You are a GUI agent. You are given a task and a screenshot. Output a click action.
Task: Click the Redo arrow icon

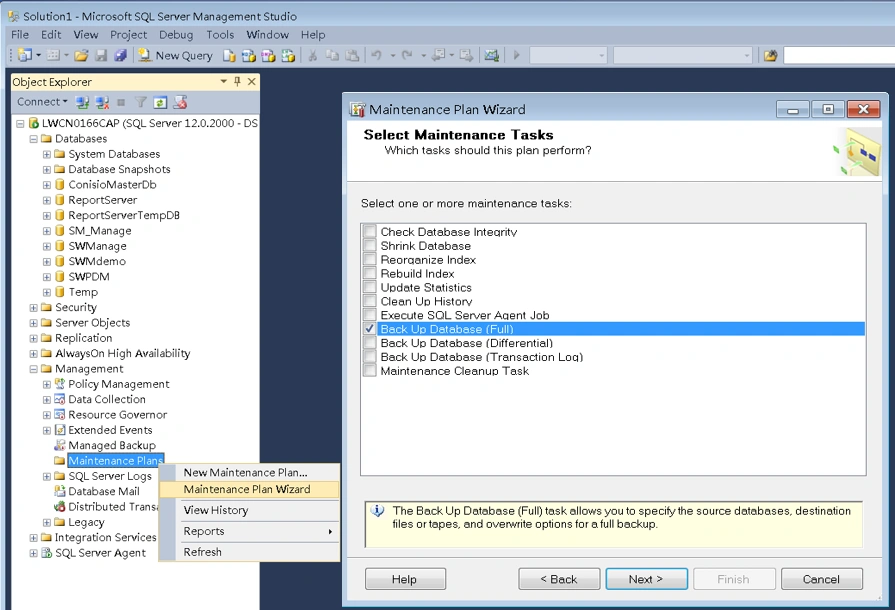point(407,55)
